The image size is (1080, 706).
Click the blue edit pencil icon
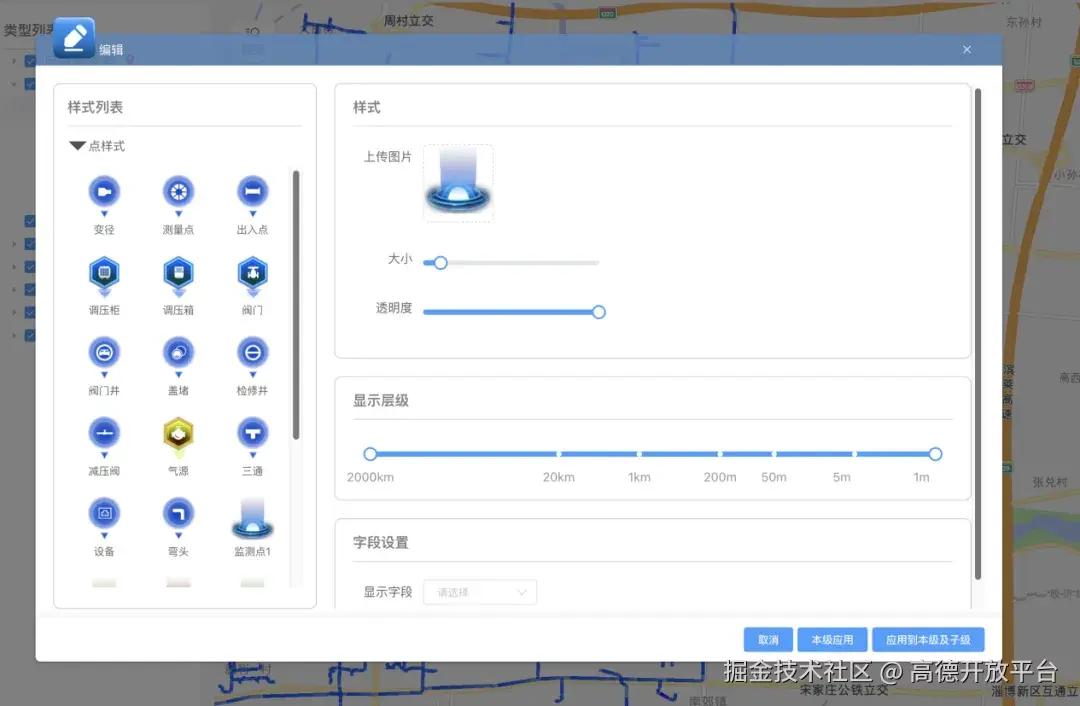[x=74, y=38]
